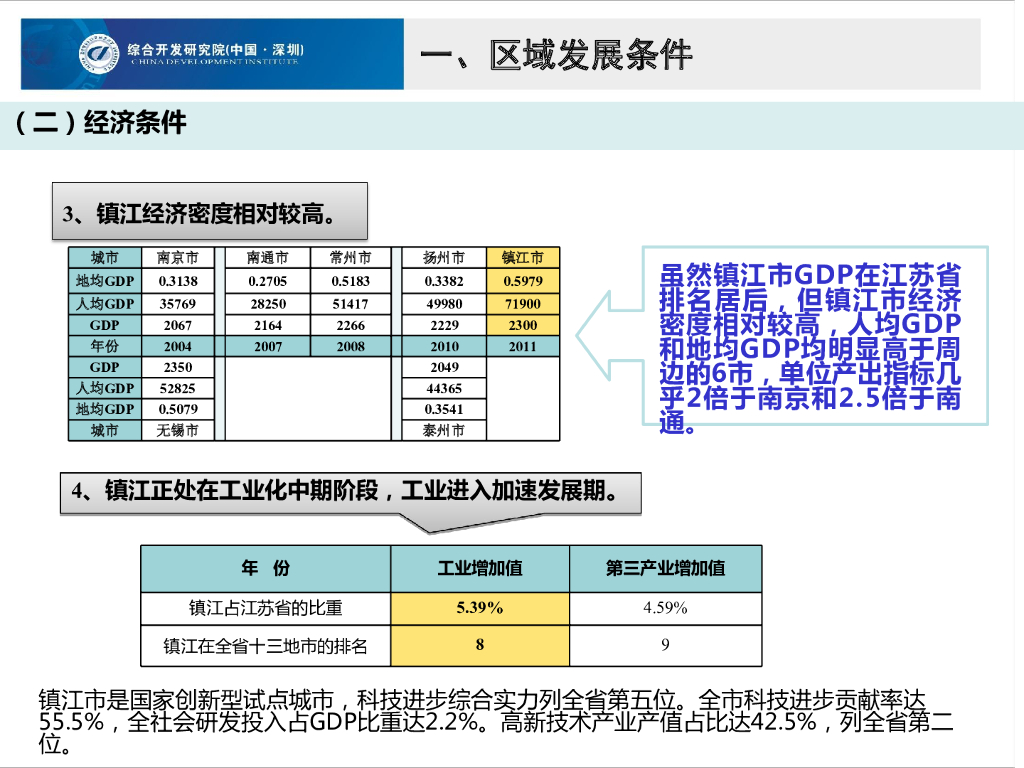
Task: Click the 年份 row label
Action: point(104,346)
